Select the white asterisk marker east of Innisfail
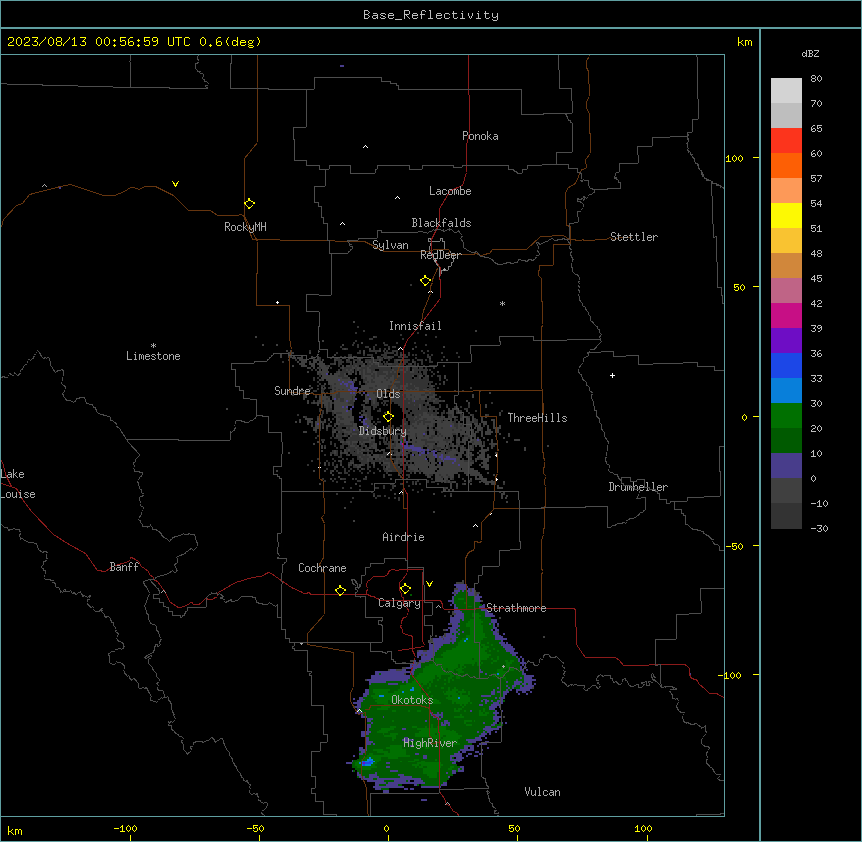This screenshot has width=862, height=842. tap(502, 303)
